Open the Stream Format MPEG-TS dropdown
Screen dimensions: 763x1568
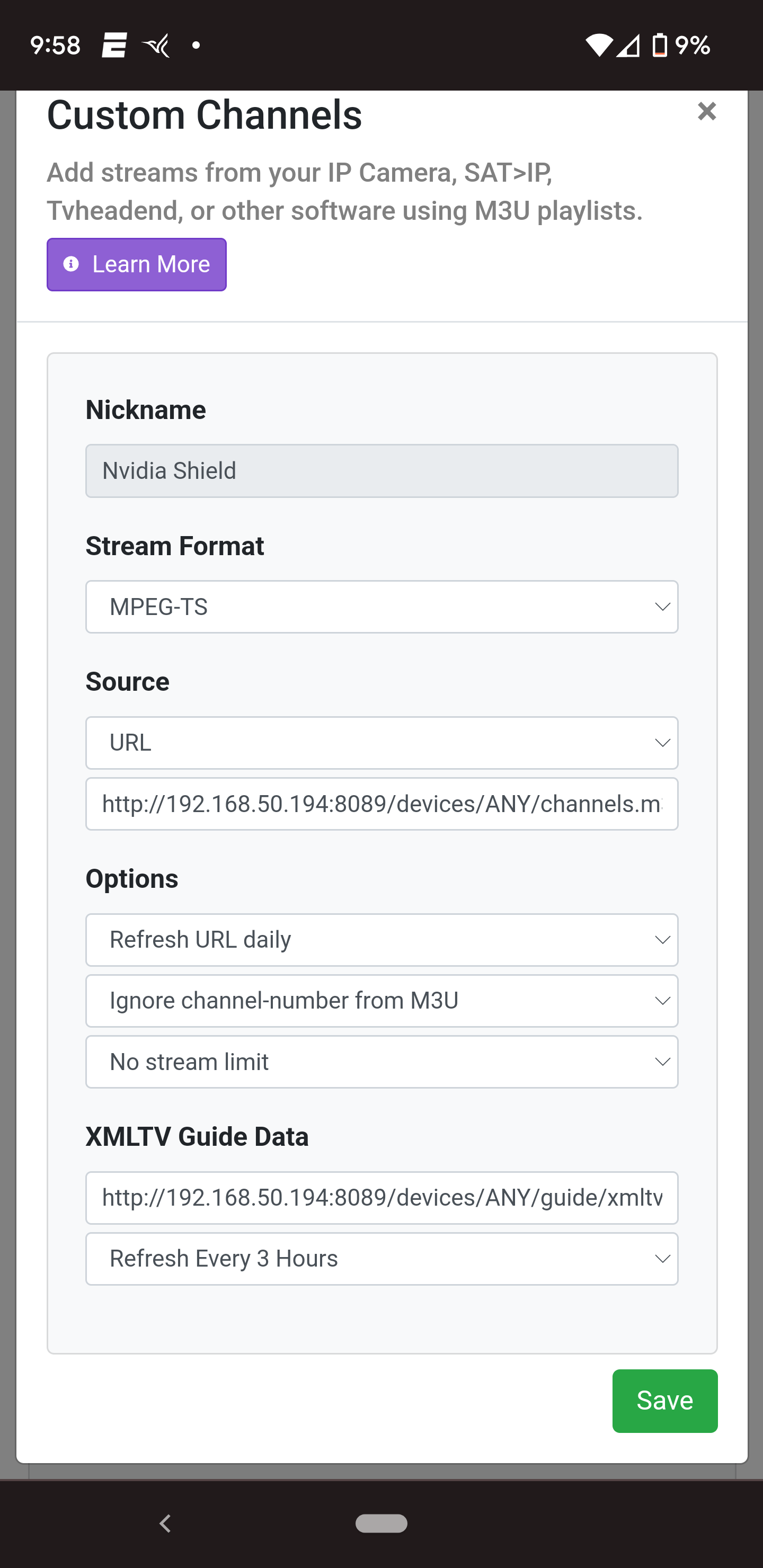click(x=381, y=607)
